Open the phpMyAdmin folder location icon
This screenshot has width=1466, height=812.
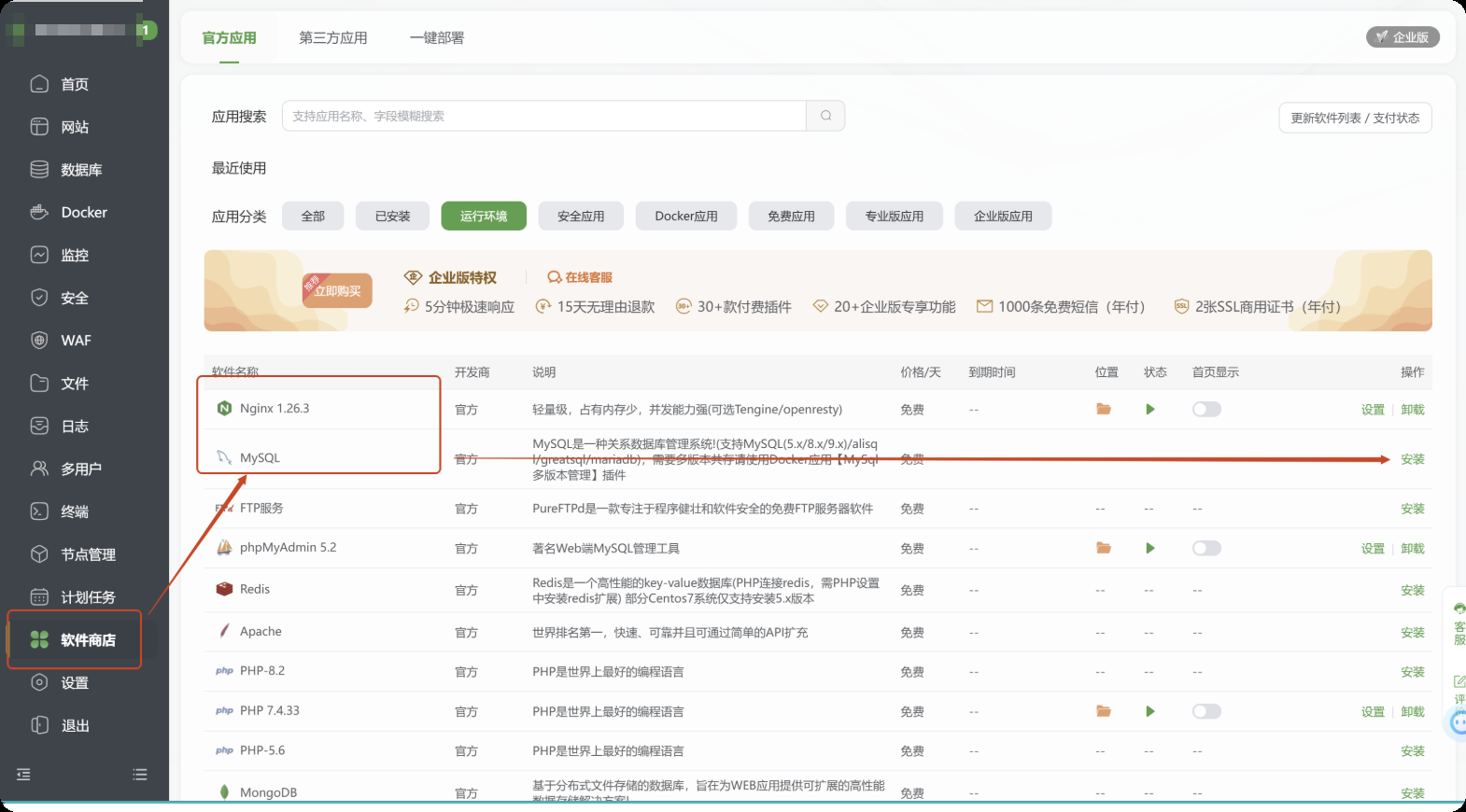coord(1104,548)
